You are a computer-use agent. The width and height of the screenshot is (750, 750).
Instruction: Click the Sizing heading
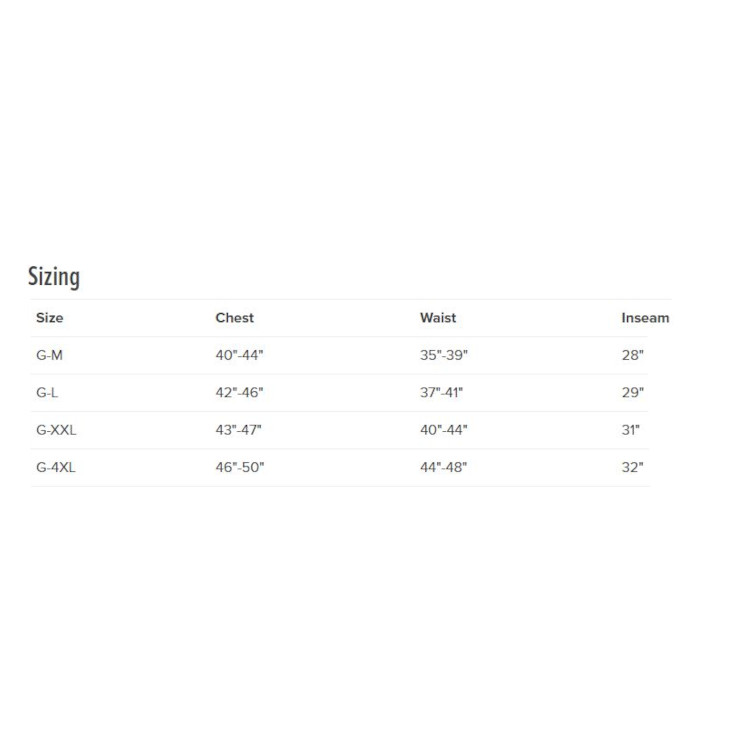pos(54,277)
